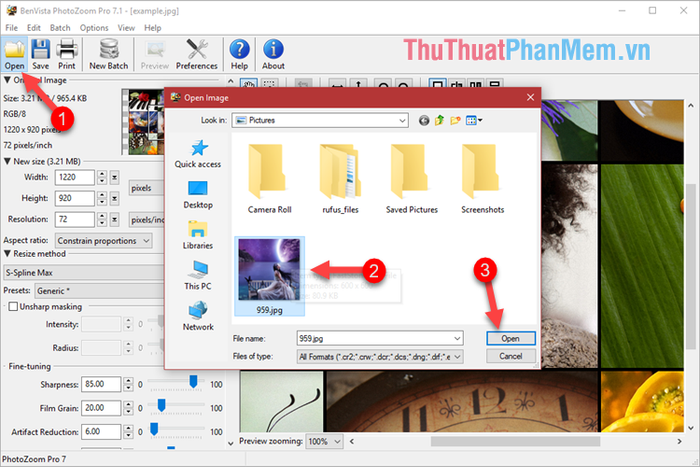Select Desktop in dialog sidebar
700x467 pixels.
[x=198, y=195]
